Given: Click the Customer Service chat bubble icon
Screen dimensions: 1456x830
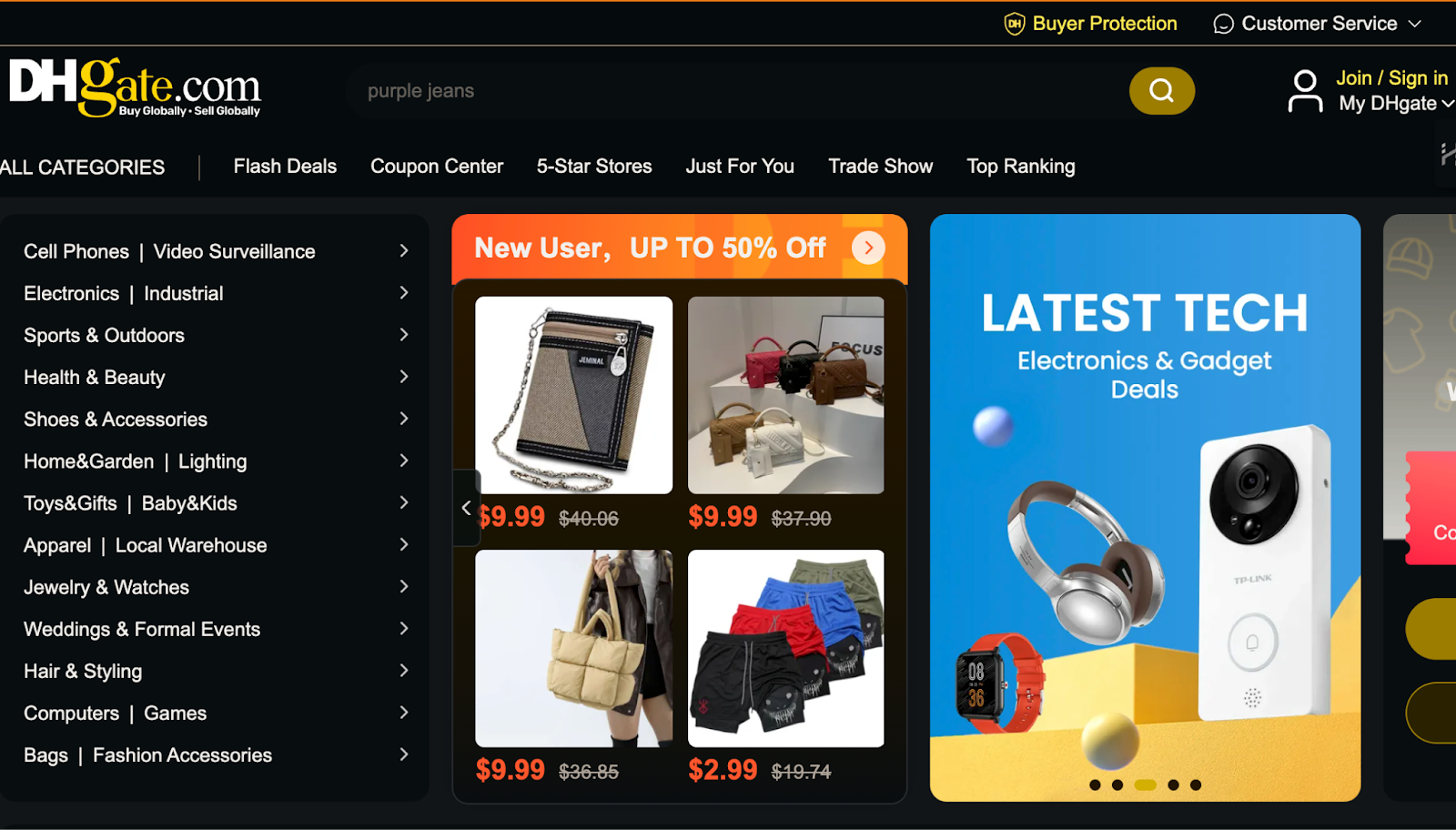Looking at the screenshot, I should click(x=1223, y=24).
